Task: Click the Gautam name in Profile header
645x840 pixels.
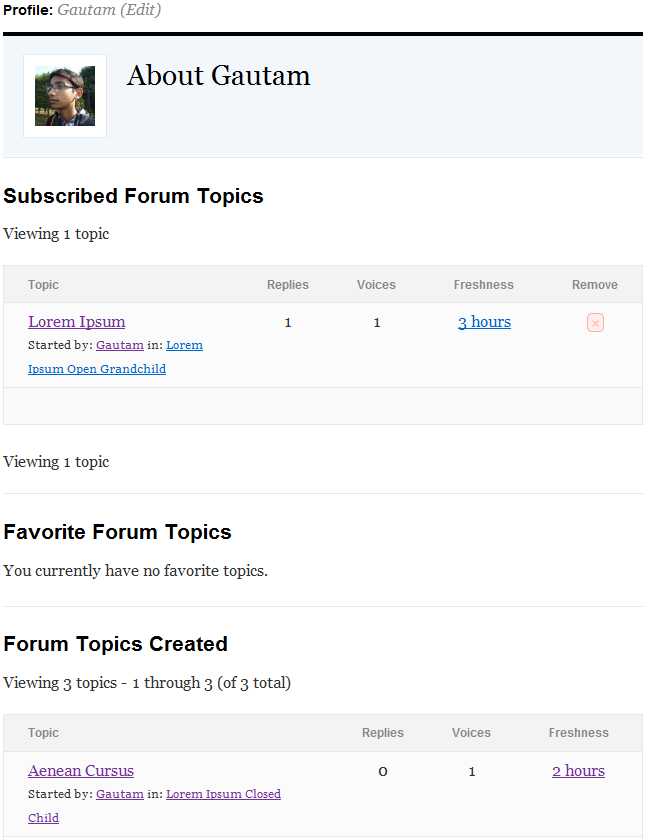Action: [86, 10]
